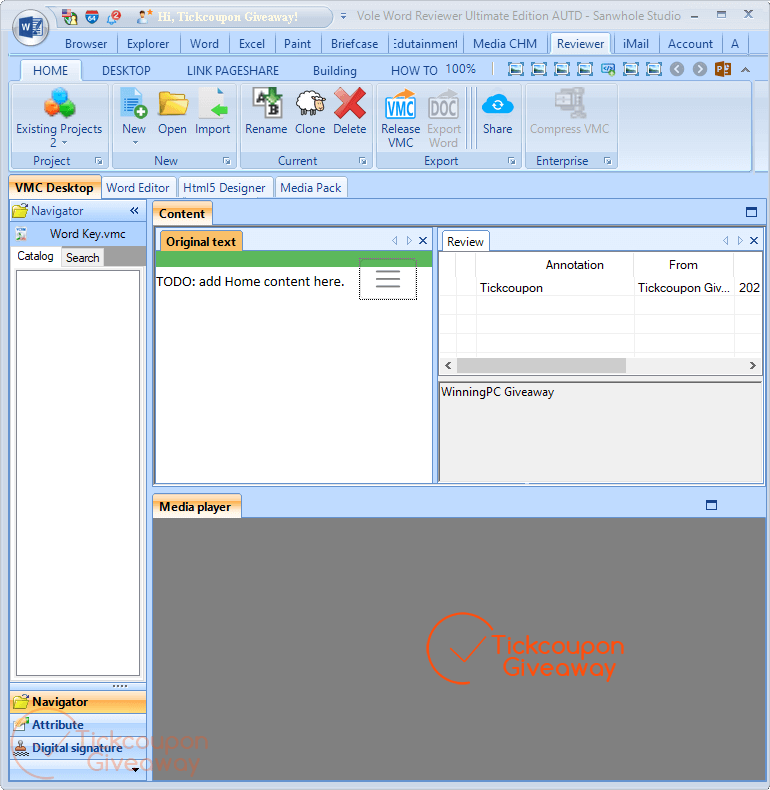Click the Attribute button in bottom pane
The height and width of the screenshot is (790, 770).
coord(78,725)
